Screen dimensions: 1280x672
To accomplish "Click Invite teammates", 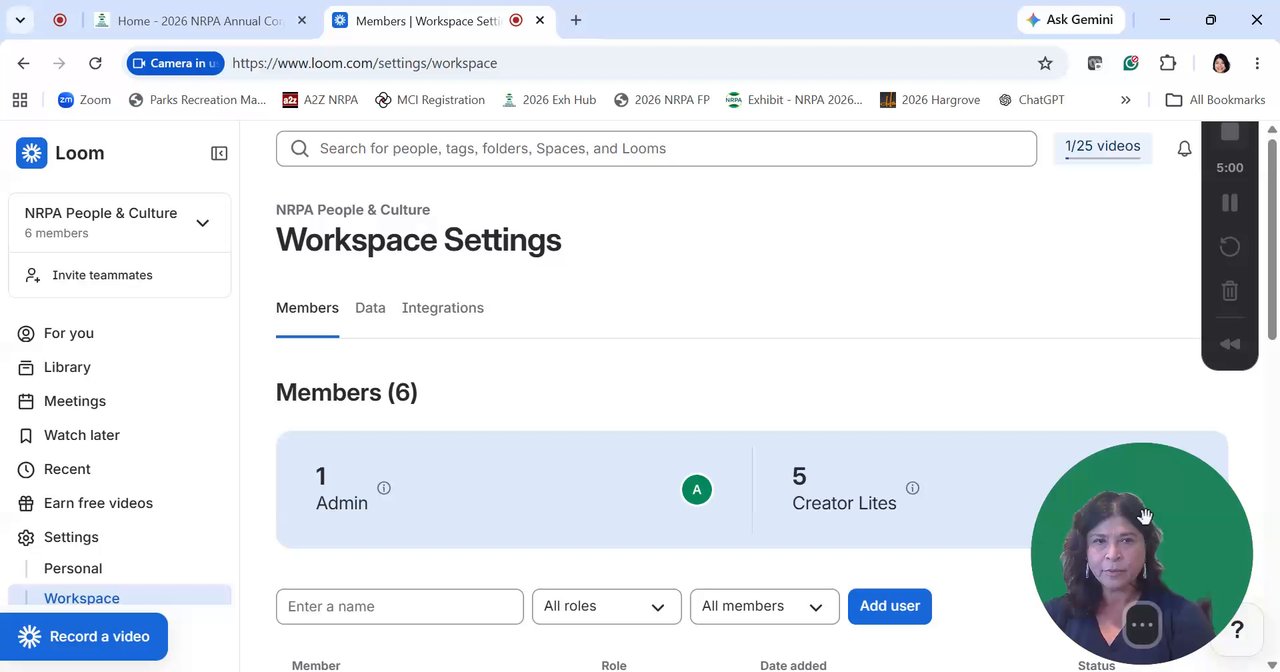I will (120, 275).
